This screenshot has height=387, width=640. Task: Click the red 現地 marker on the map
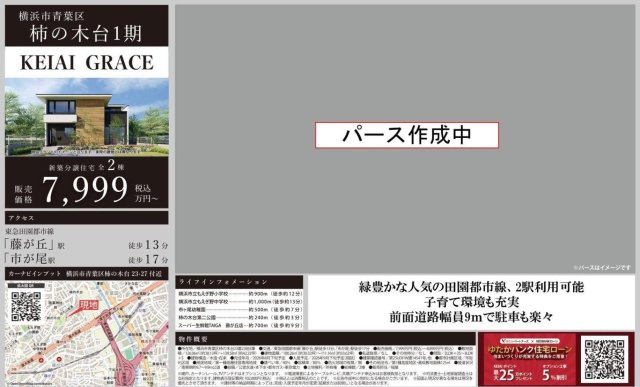(88, 305)
